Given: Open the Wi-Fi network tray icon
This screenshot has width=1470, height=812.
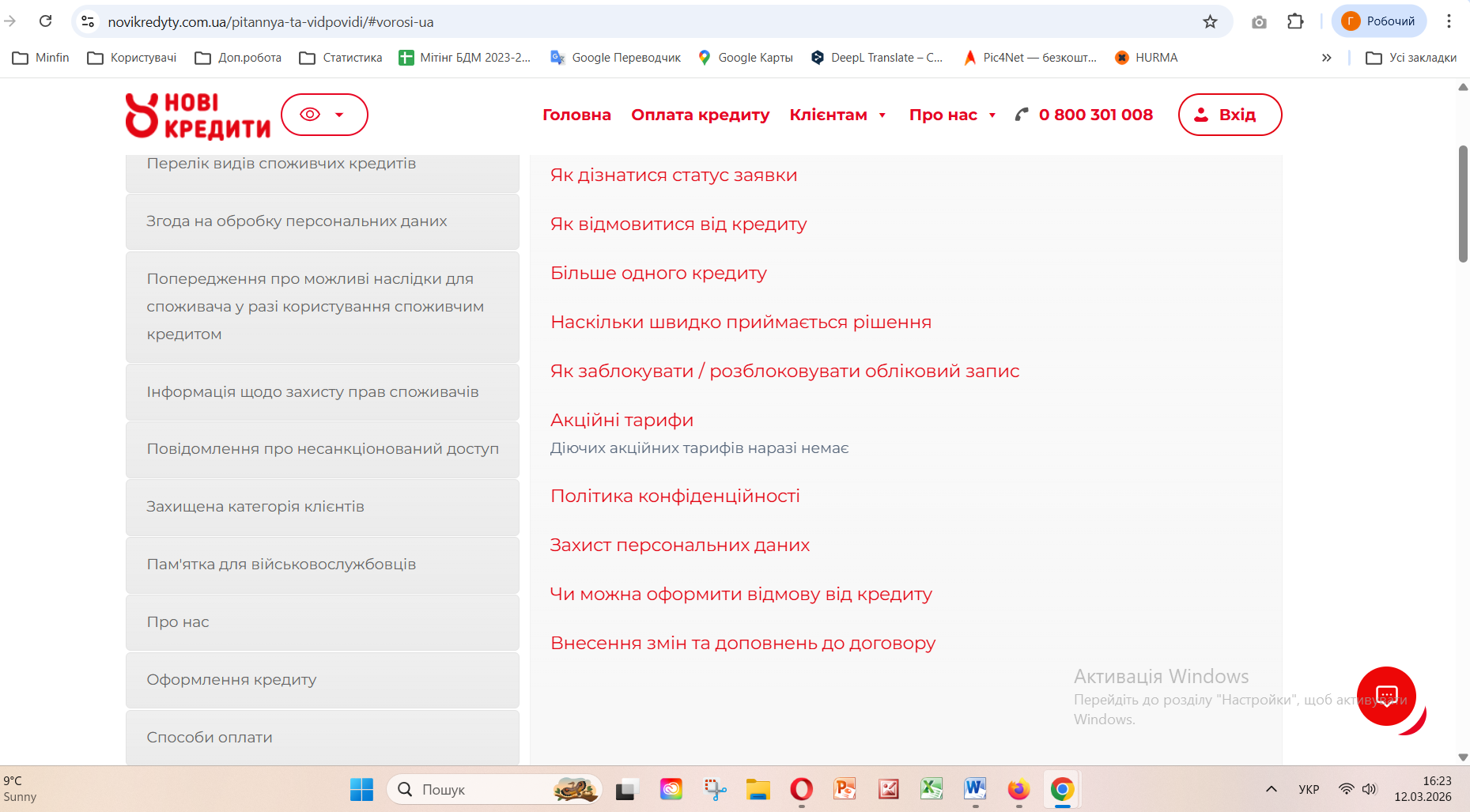Looking at the screenshot, I should (x=1346, y=789).
